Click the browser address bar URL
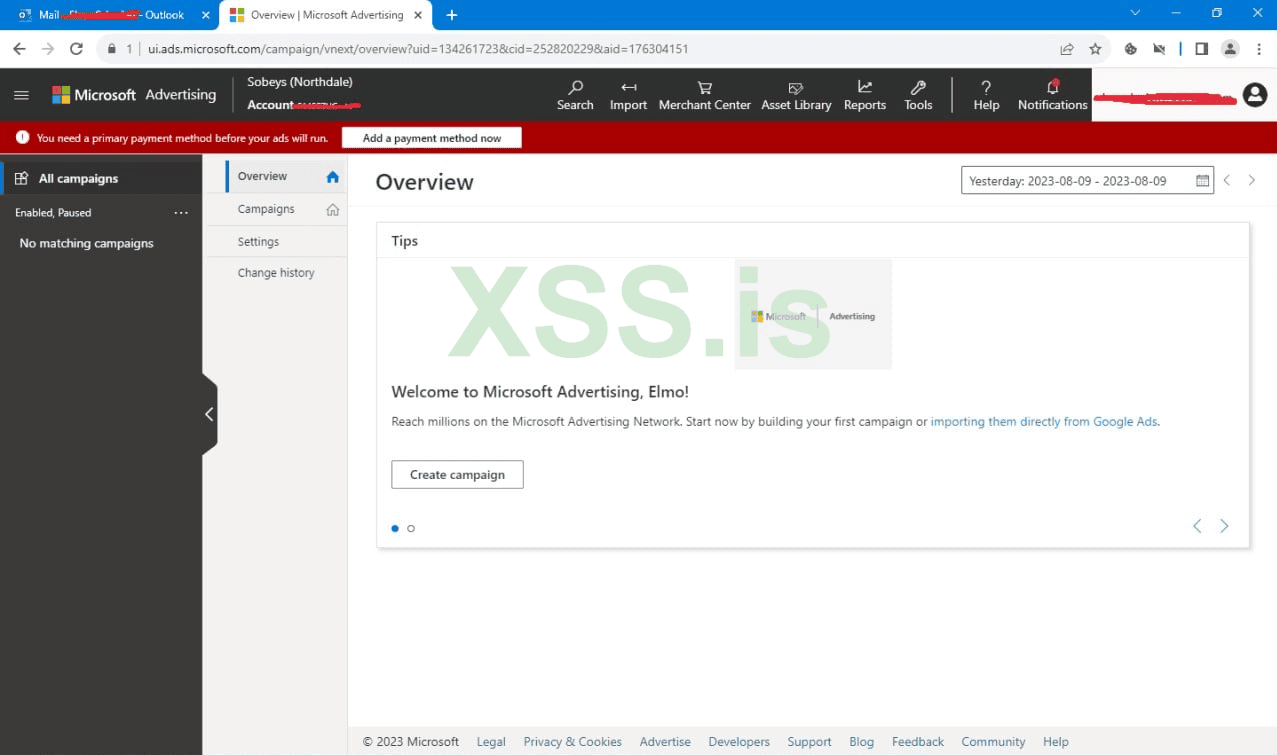The image size is (1277, 755). click(418, 48)
